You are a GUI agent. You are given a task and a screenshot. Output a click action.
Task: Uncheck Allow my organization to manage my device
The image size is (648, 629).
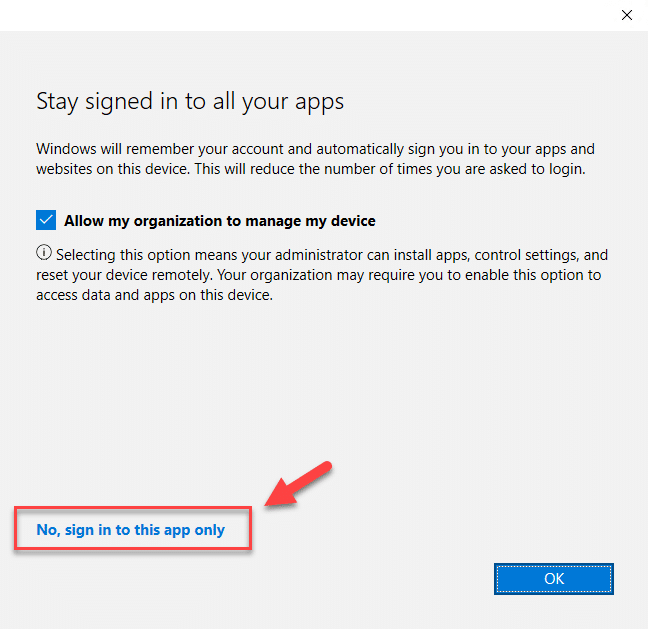coord(46,220)
